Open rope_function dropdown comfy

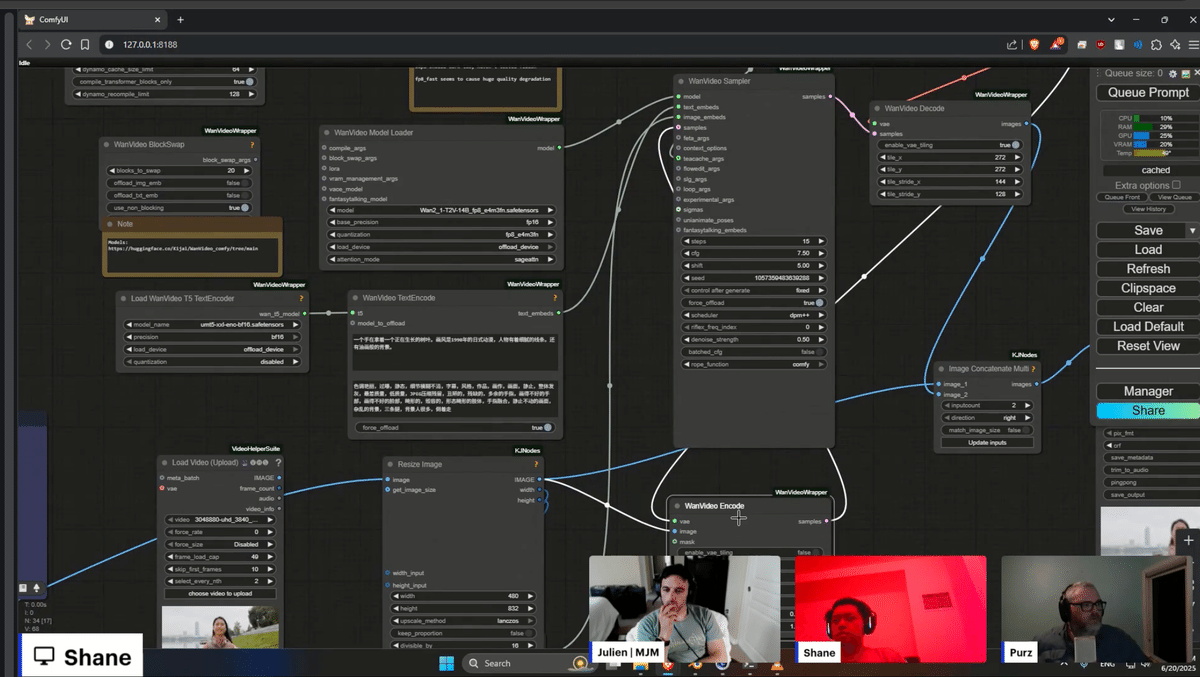point(753,364)
